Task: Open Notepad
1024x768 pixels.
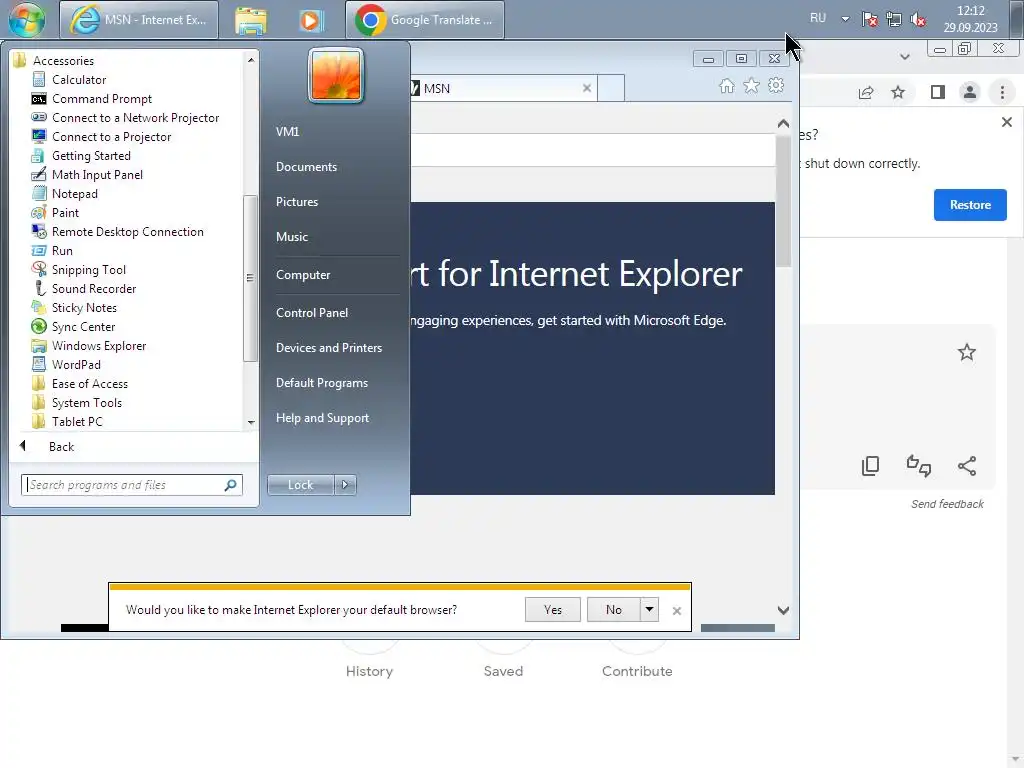Action: 74,193
